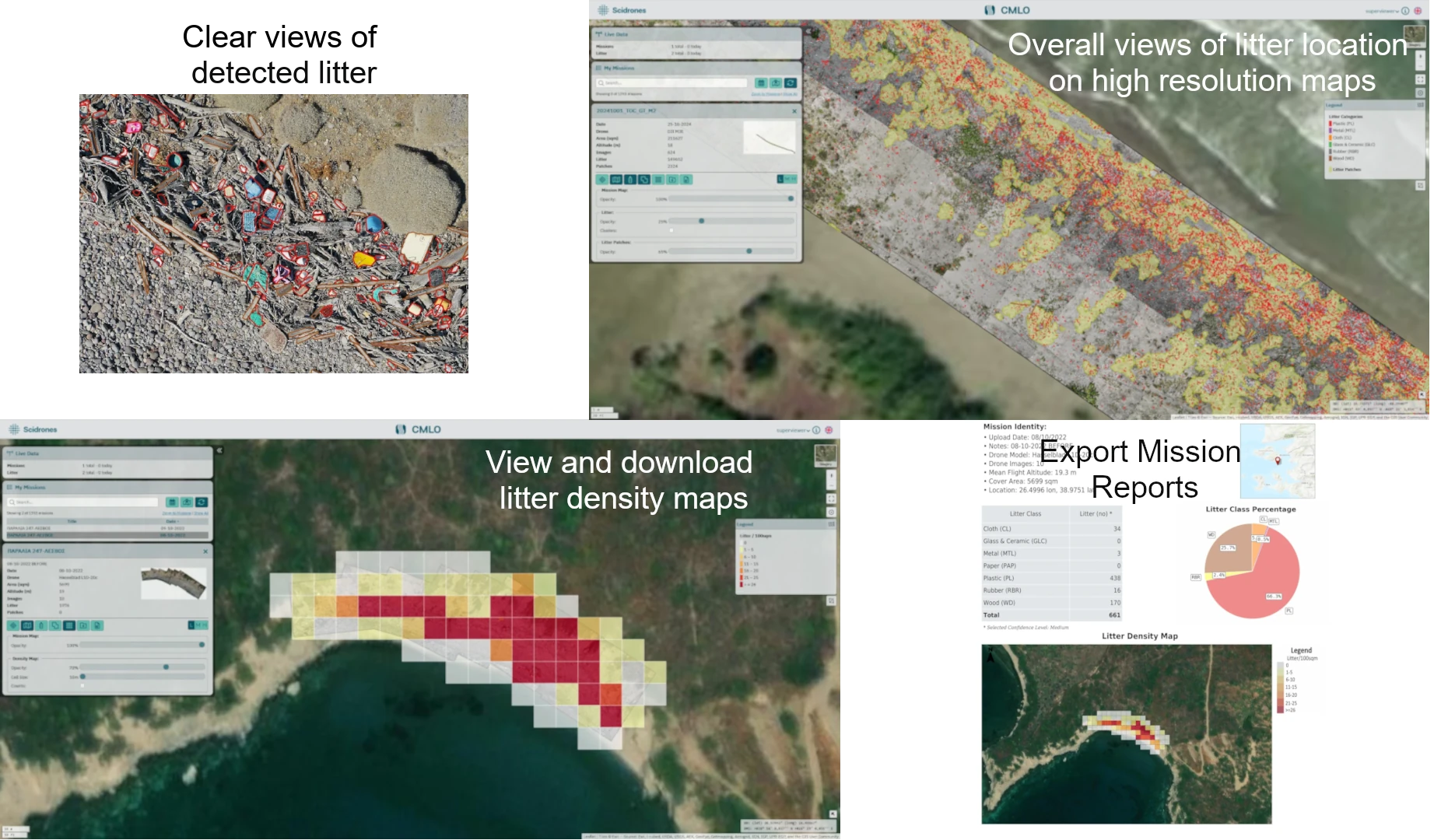
Task: Click the calendar filter icon in the density map view
Action: (x=173, y=502)
